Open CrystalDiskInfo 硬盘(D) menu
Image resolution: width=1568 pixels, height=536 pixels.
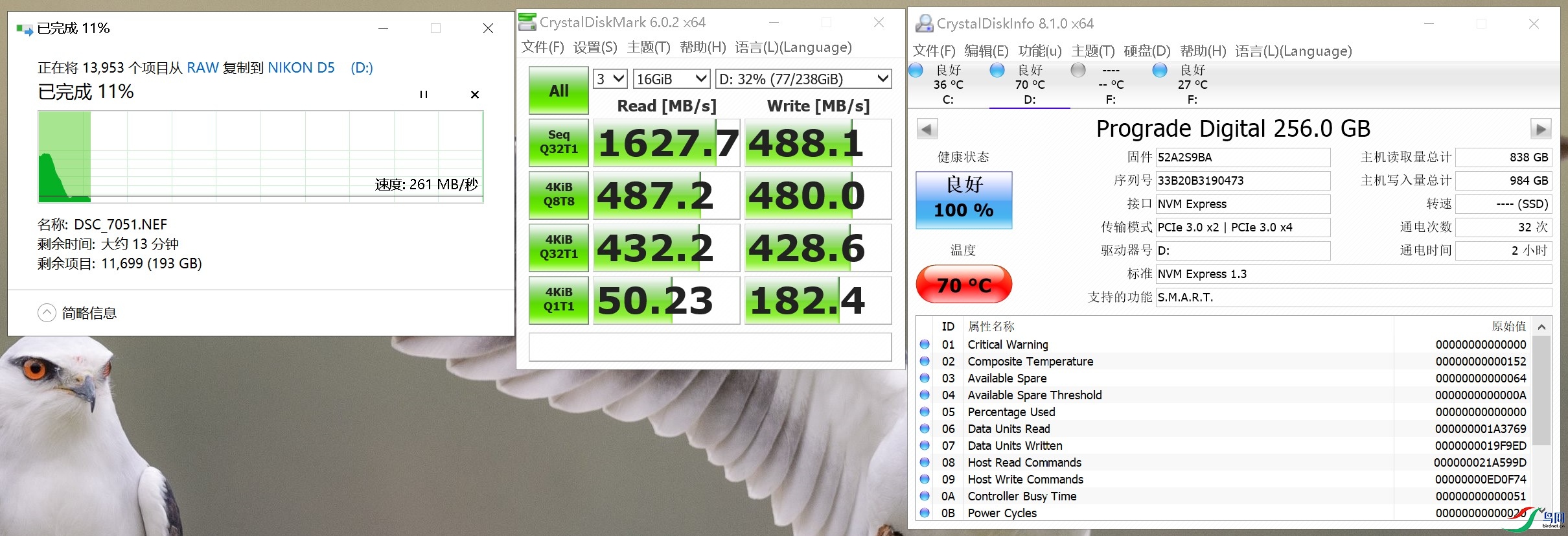[1147, 51]
